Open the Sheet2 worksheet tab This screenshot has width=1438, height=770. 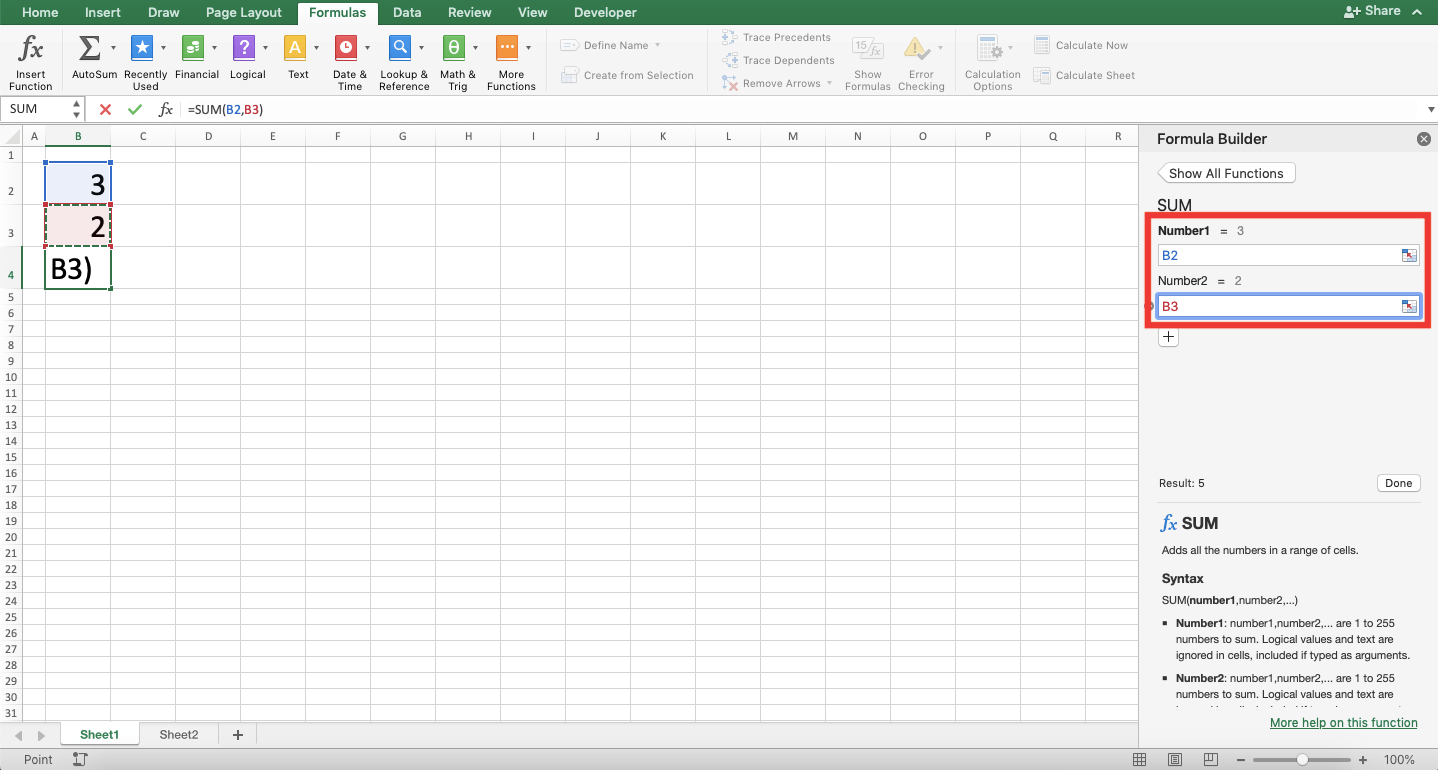click(178, 733)
